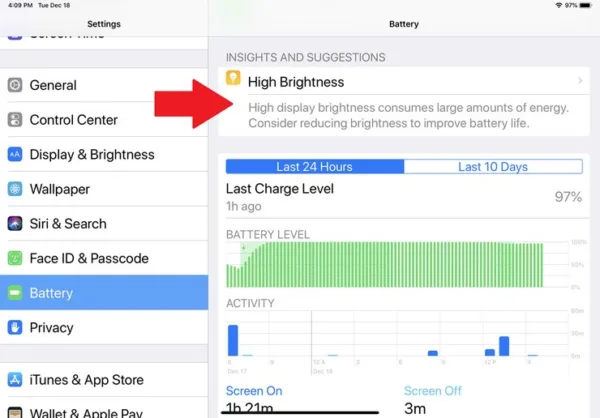Select Battery in the settings sidebar

pyautogui.click(x=104, y=293)
